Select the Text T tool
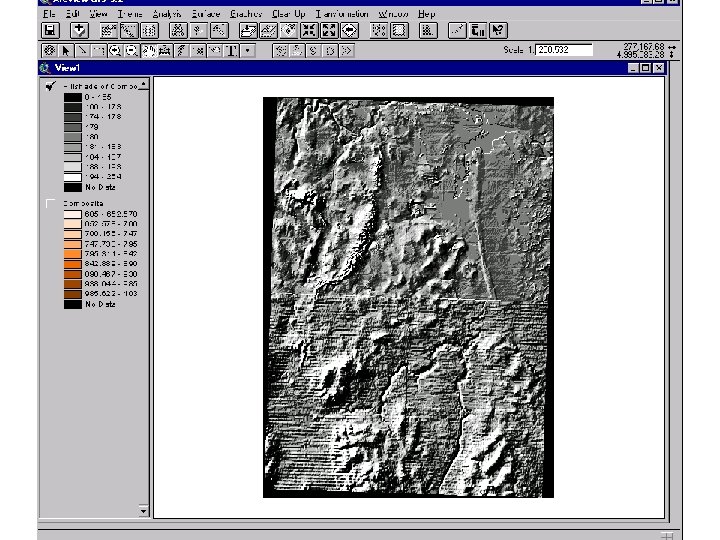The image size is (720, 540). [231, 51]
